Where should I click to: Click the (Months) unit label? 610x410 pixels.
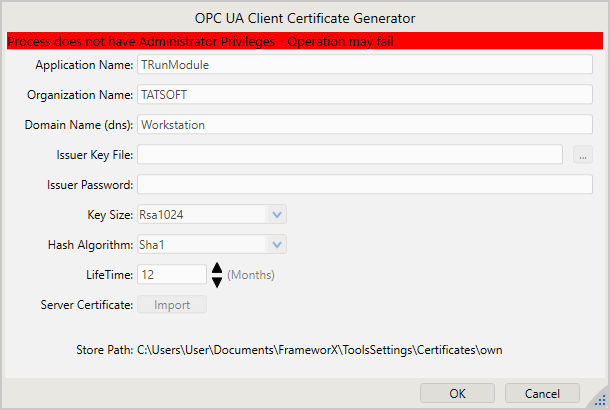tap(250, 274)
